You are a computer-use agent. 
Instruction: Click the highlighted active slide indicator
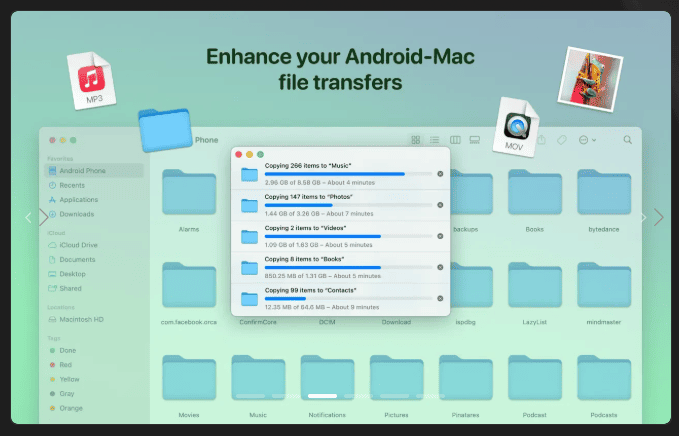tap(322, 396)
